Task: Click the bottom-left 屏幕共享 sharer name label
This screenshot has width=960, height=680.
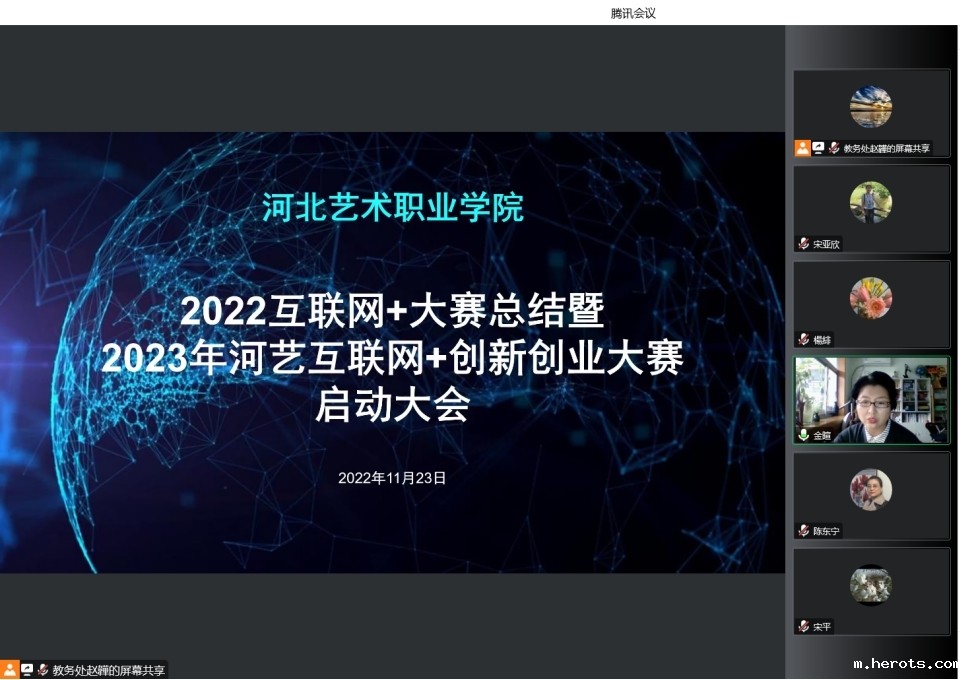Action: coord(109,670)
